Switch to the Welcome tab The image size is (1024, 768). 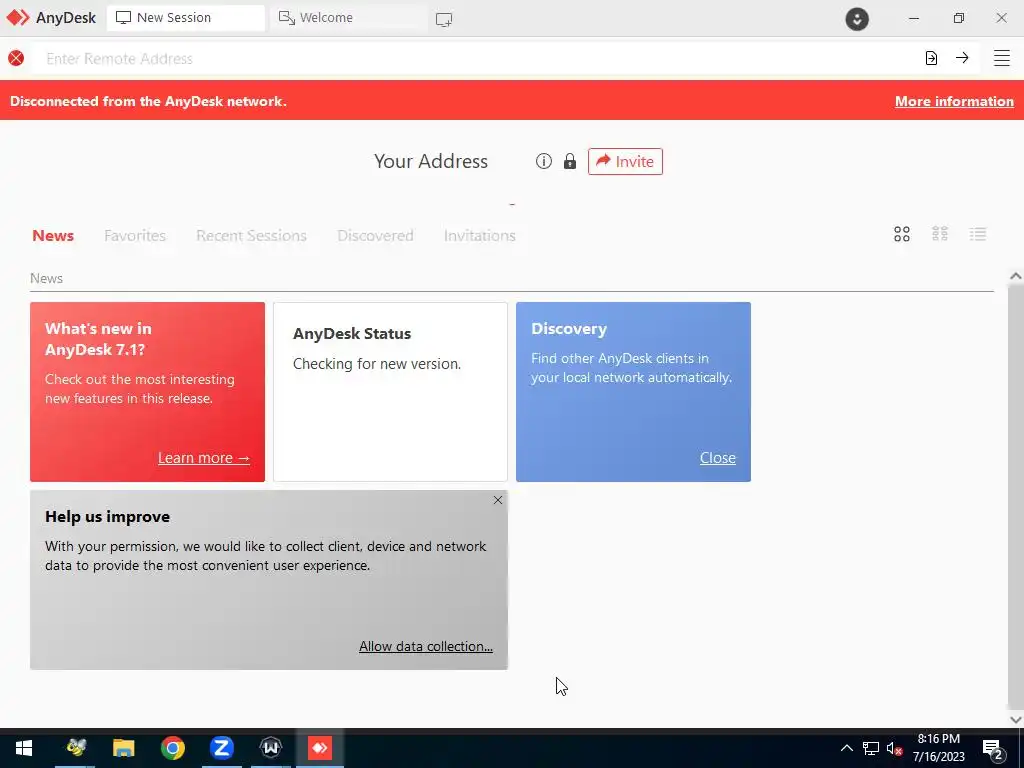click(x=348, y=18)
